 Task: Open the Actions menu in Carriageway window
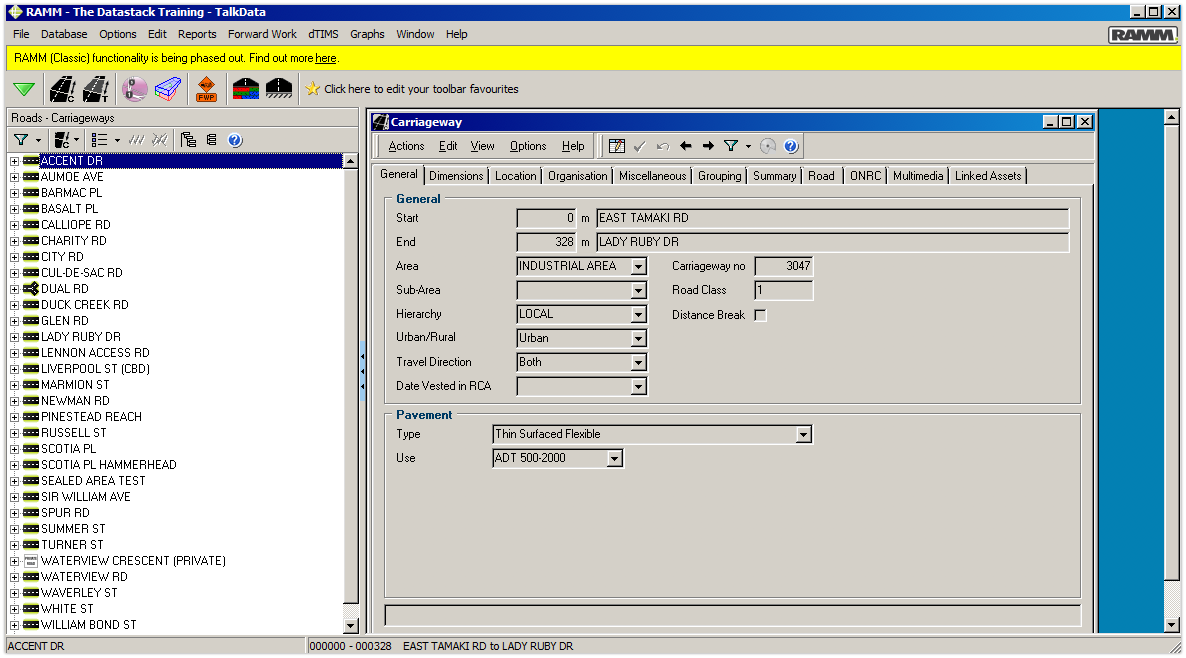coord(405,145)
